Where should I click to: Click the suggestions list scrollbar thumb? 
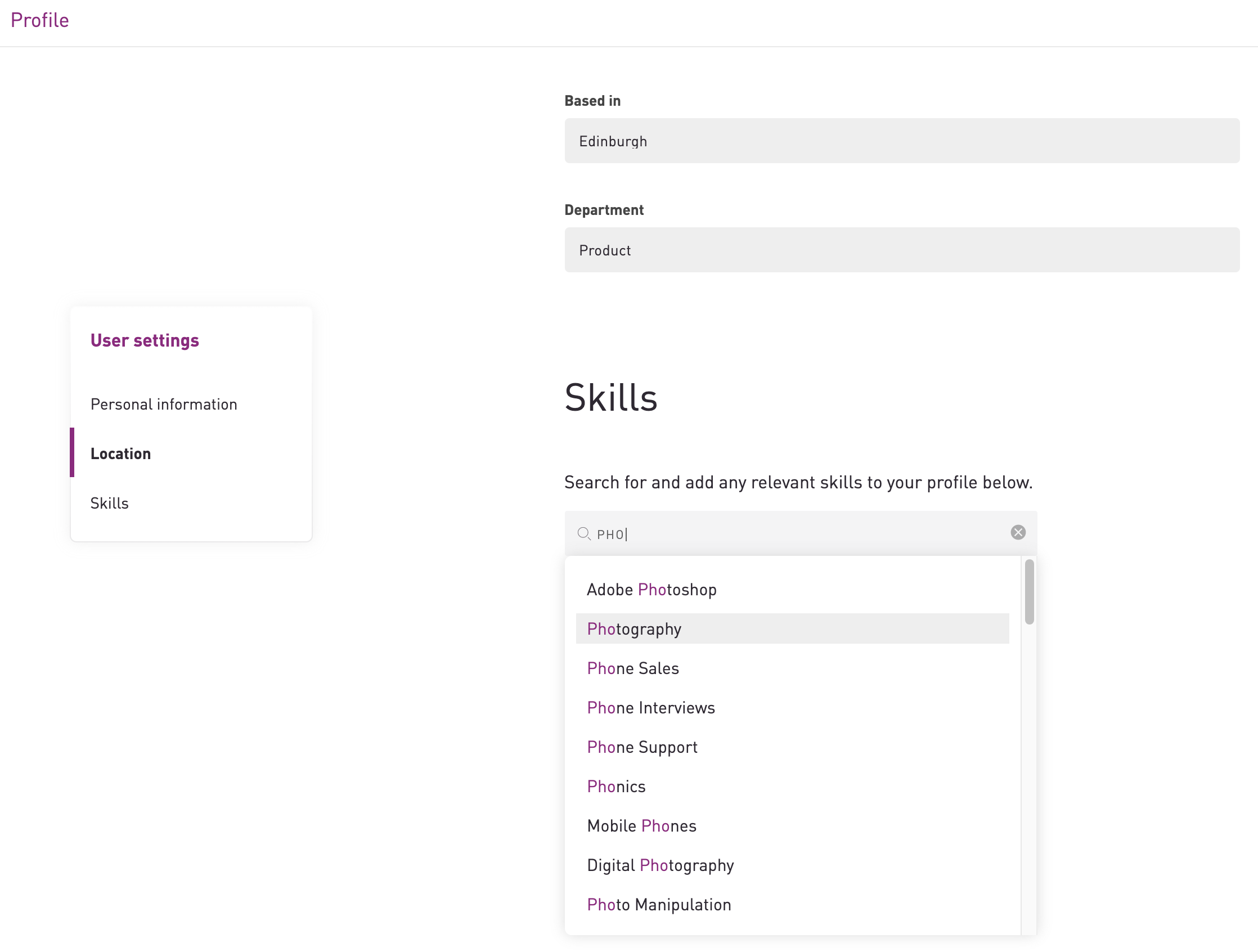pos(1029,591)
